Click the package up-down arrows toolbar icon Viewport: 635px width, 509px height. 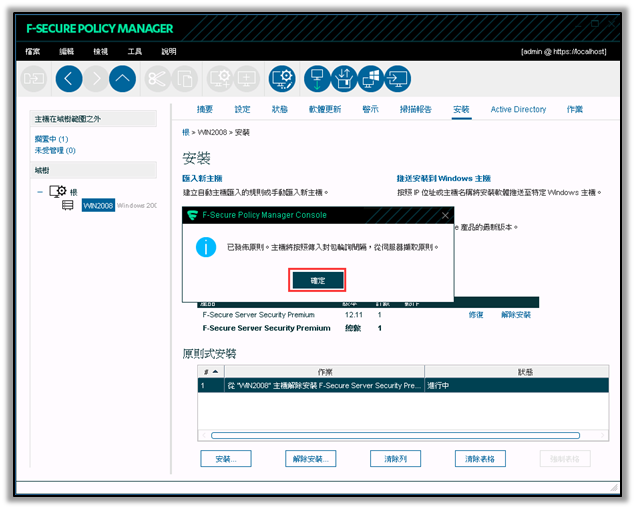point(344,79)
